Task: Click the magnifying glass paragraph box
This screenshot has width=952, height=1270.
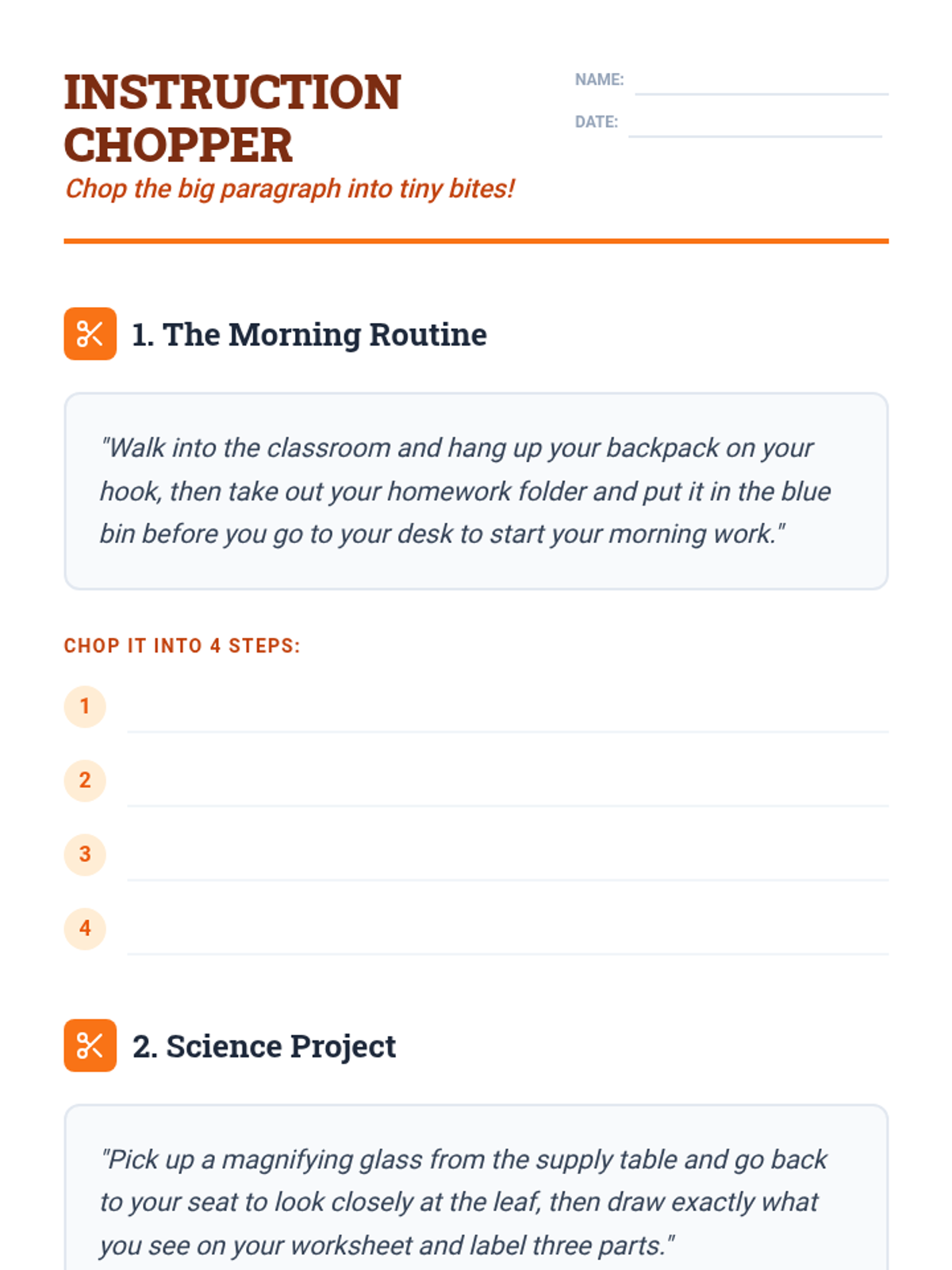Action: pyautogui.click(x=476, y=1187)
